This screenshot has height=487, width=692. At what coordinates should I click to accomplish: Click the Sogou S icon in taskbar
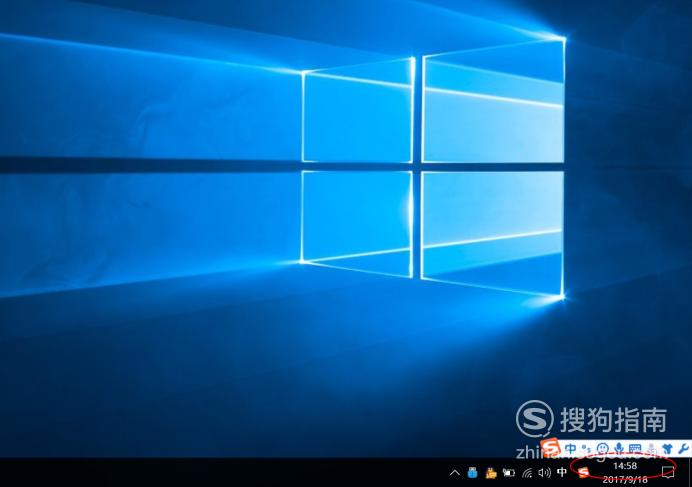coord(583,472)
